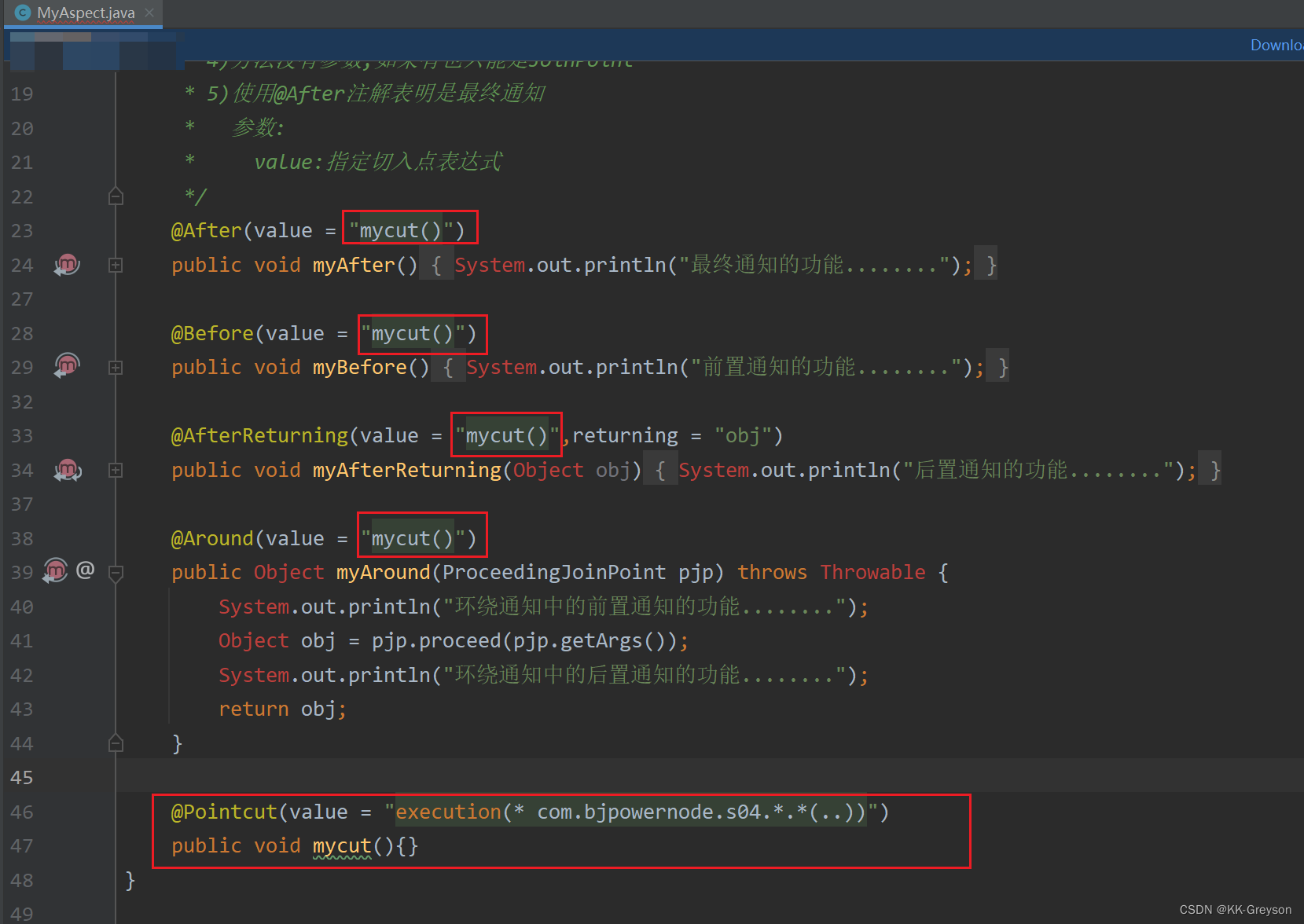Open the advice gutter icon for myAround
This screenshot has width=1304, height=924.
click(56, 570)
